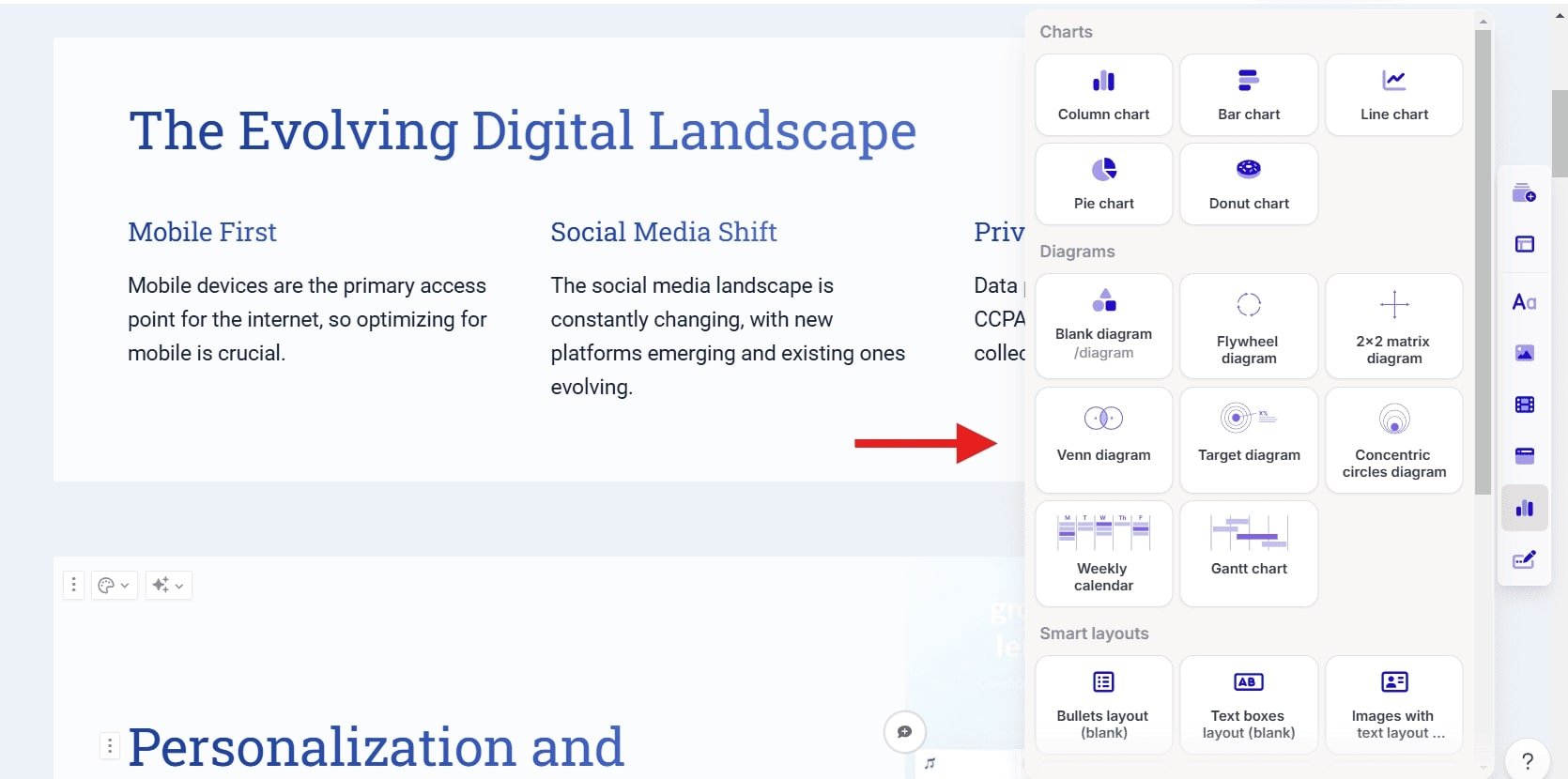
Task: Open the help question mark button
Action: [1527, 760]
